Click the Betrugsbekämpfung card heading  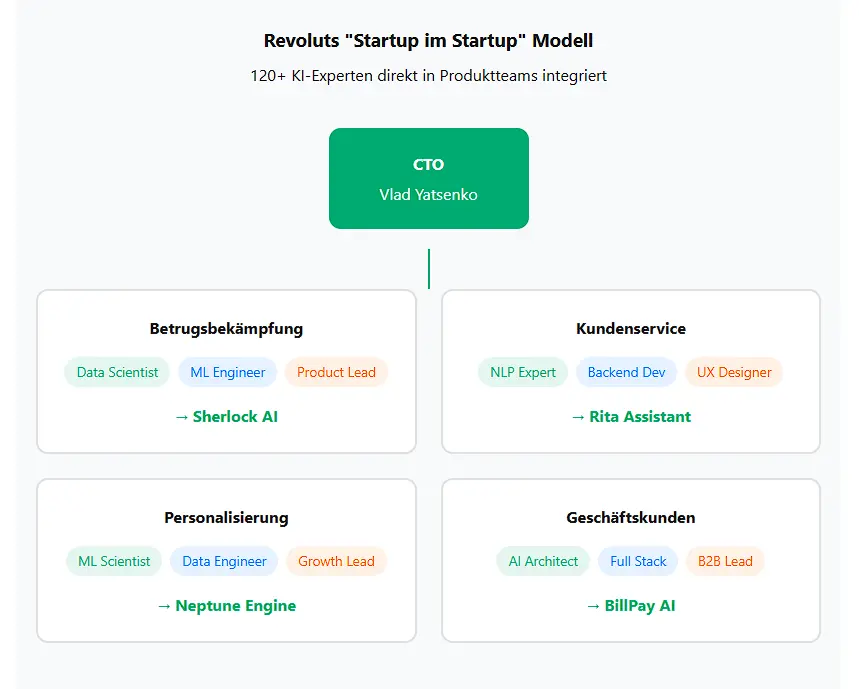[x=226, y=329]
